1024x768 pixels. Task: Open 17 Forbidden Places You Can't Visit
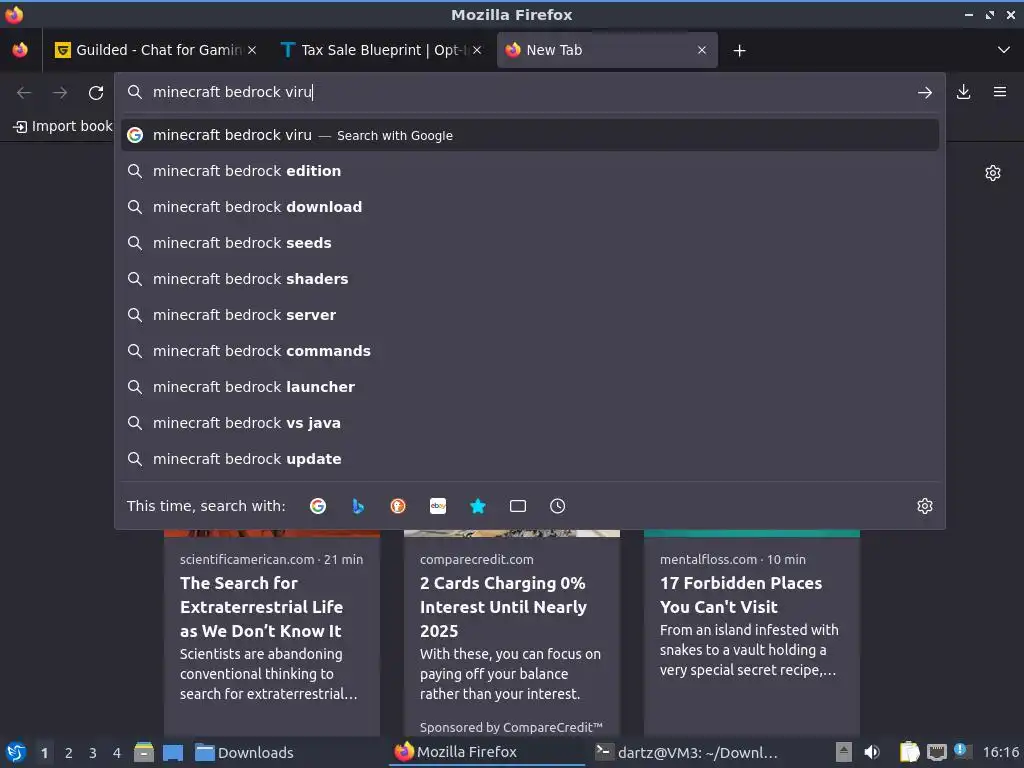coord(752,633)
